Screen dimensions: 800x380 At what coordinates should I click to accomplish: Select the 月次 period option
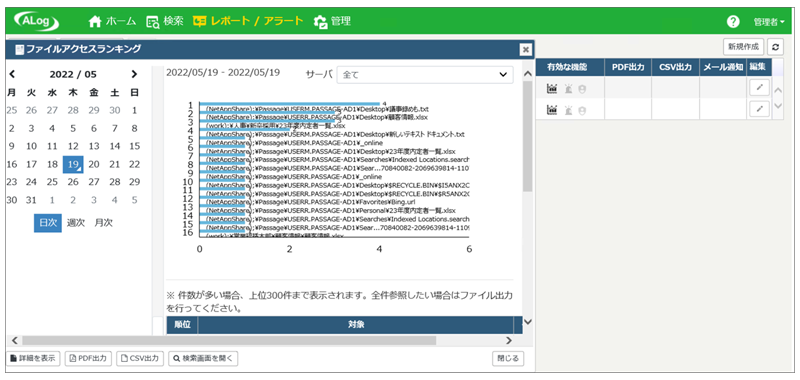coord(104,223)
